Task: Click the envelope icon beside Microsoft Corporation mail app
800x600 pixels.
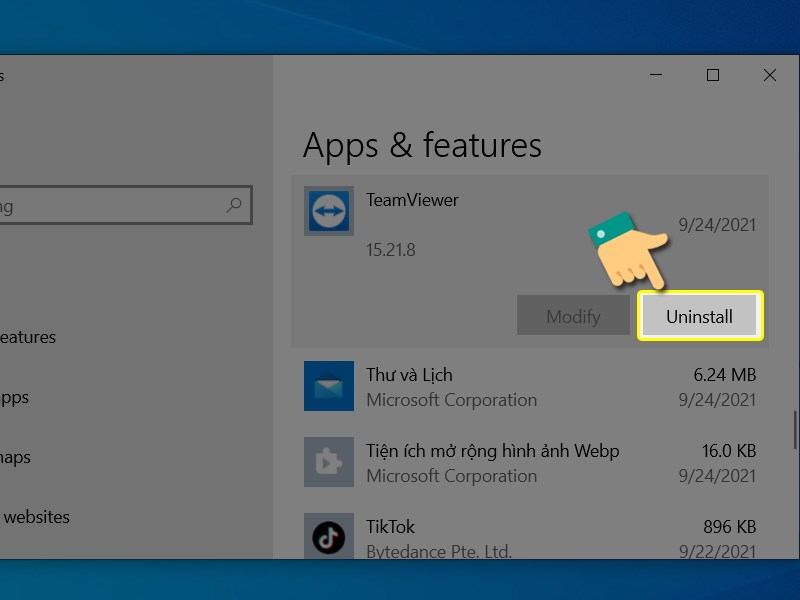Action: 328,386
